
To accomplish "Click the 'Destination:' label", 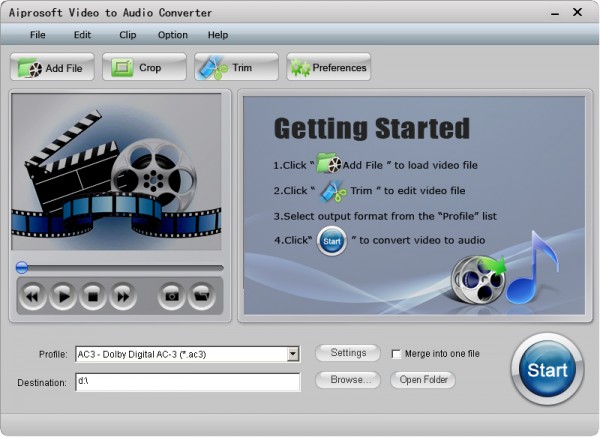I will click(42, 383).
